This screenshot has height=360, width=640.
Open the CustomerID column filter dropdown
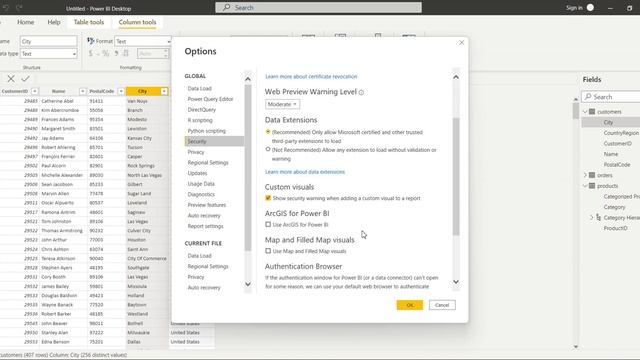click(x=34, y=91)
